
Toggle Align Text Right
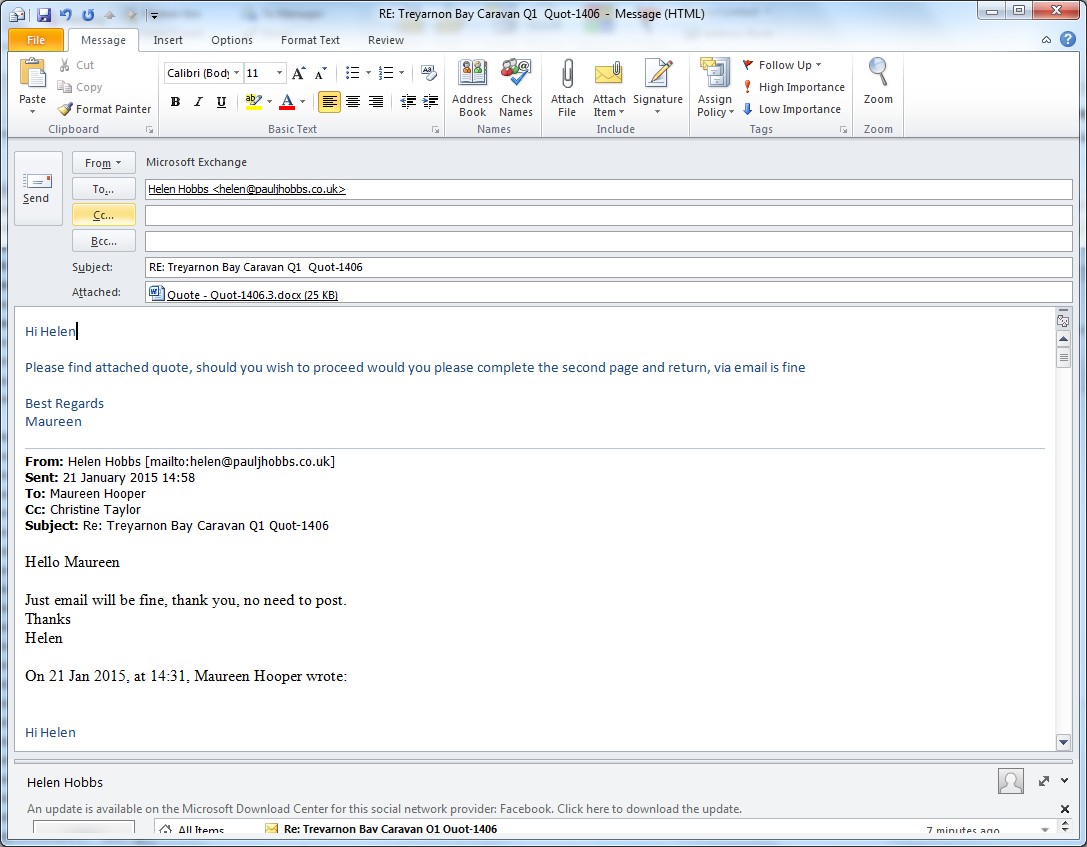(x=376, y=102)
